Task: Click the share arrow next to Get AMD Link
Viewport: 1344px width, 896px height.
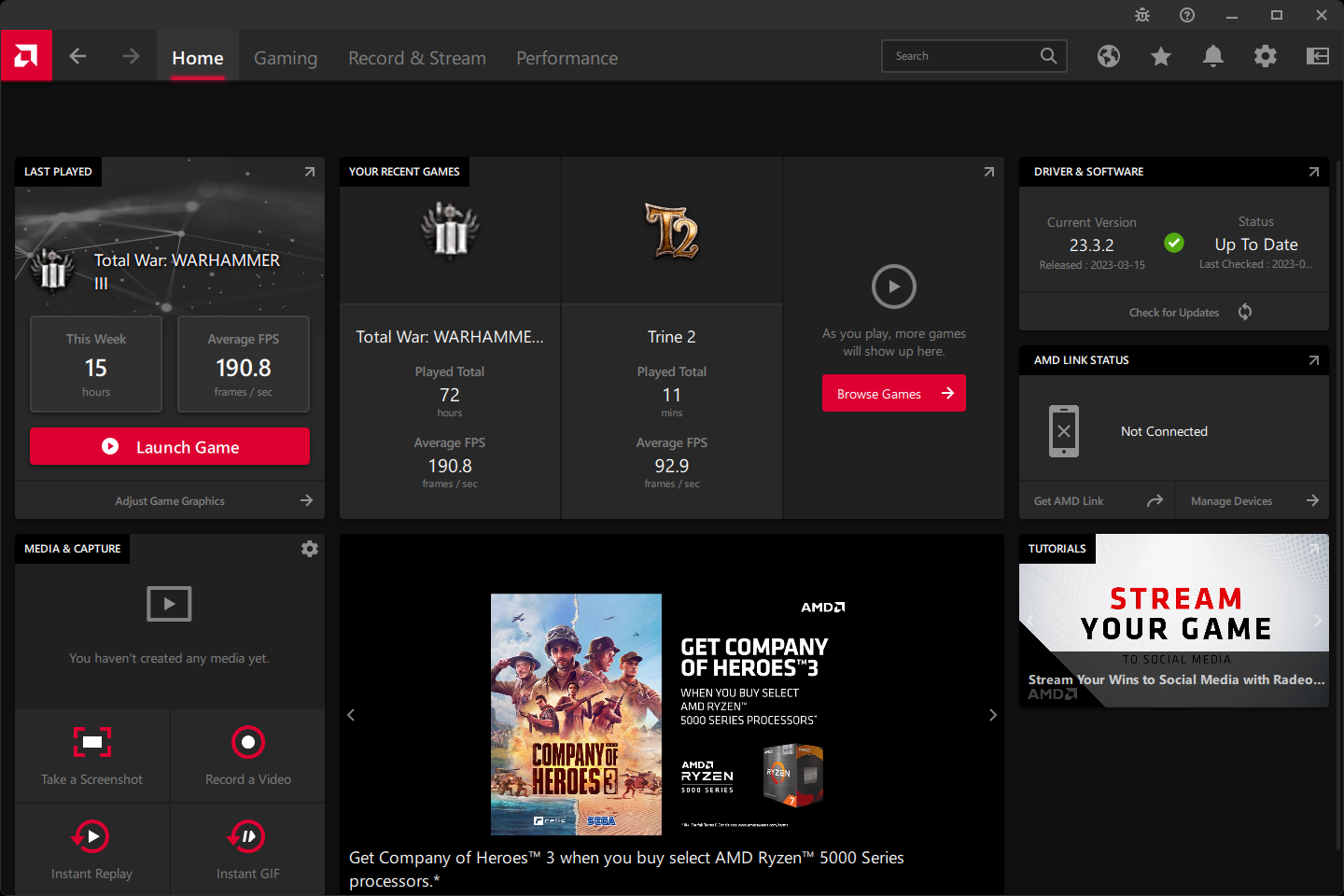Action: click(1155, 500)
